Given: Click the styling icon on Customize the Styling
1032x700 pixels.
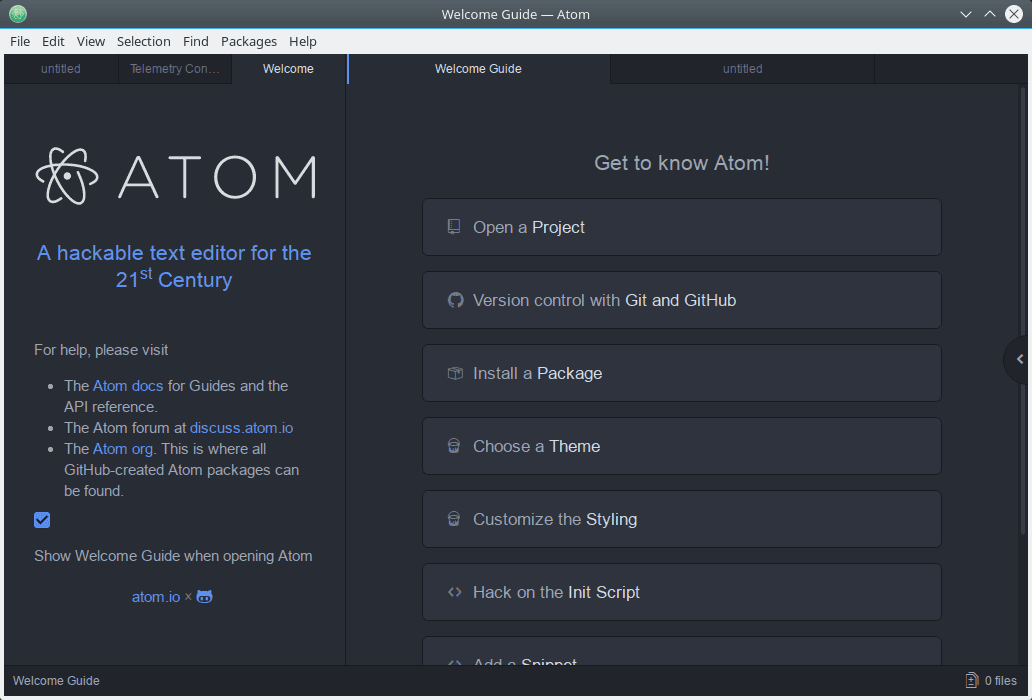Looking at the screenshot, I should [454, 519].
